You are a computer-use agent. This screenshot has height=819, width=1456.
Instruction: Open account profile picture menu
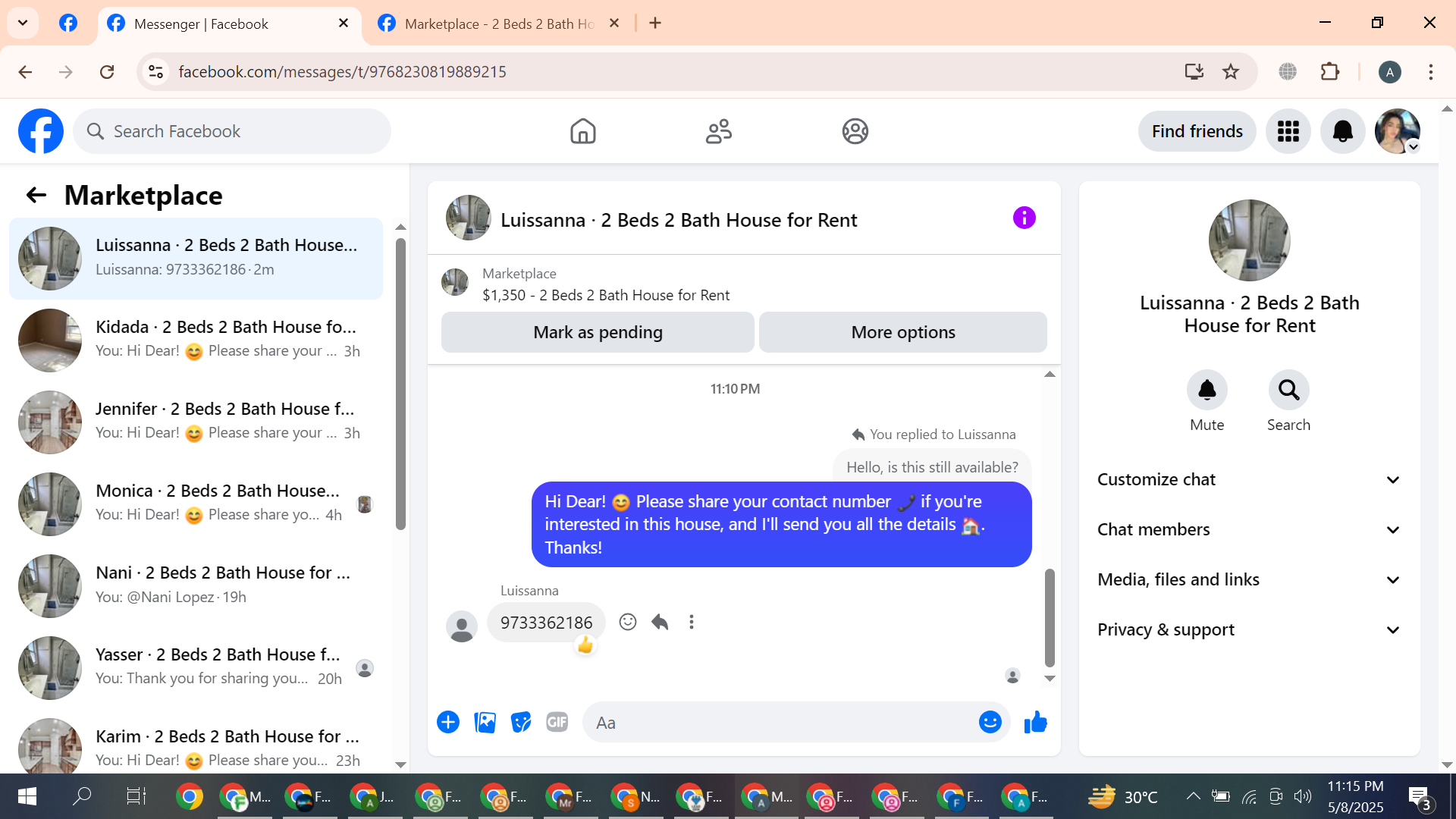point(1397,131)
